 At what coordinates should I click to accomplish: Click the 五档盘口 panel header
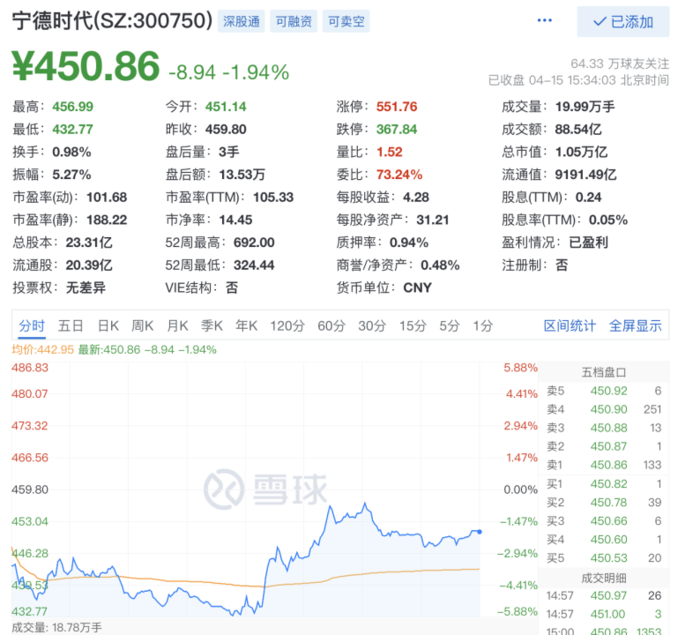[604, 372]
